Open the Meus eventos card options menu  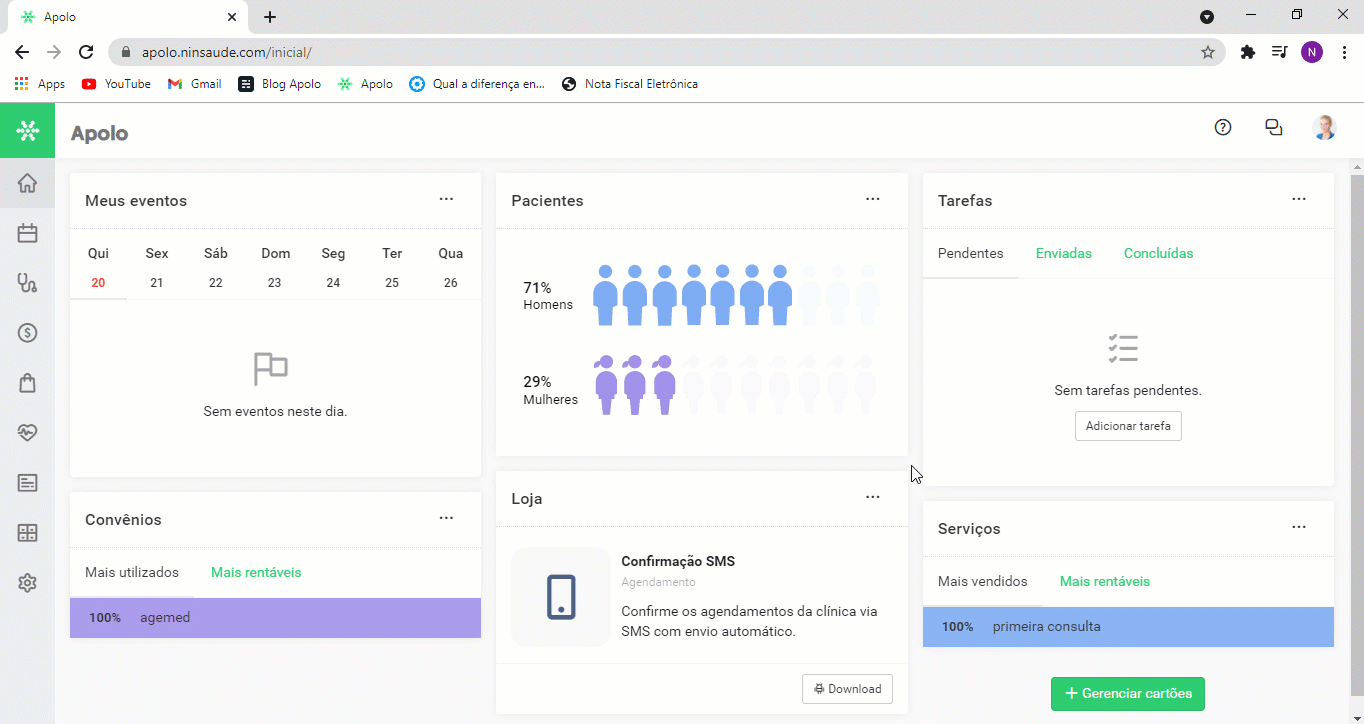pyautogui.click(x=446, y=199)
